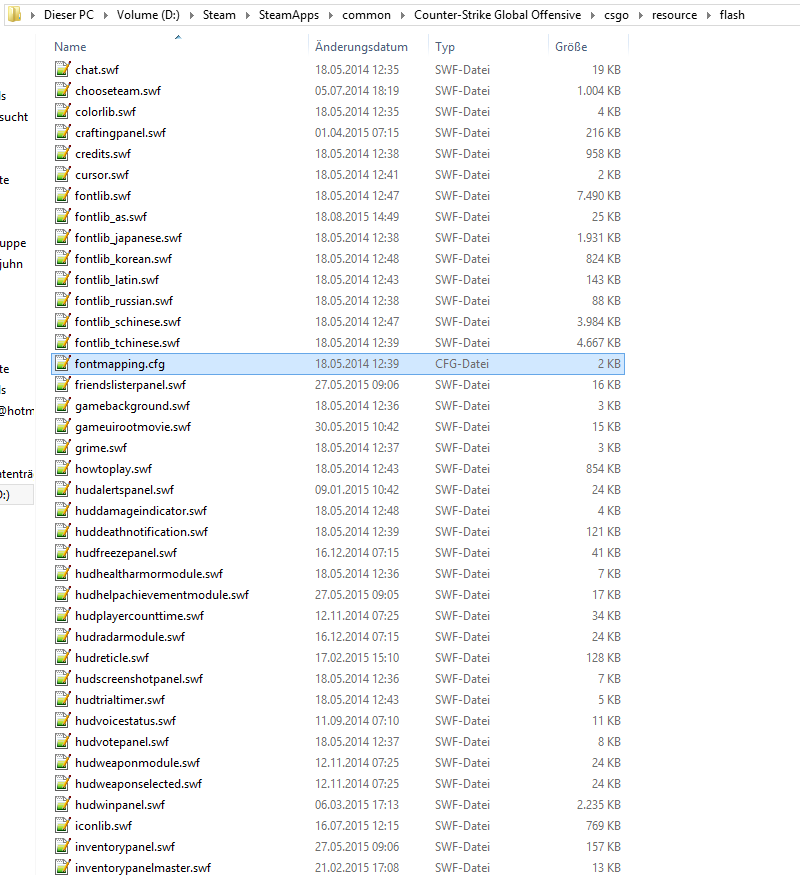
Task: Click the fontmapping.cfg file icon
Action: click(x=63, y=363)
